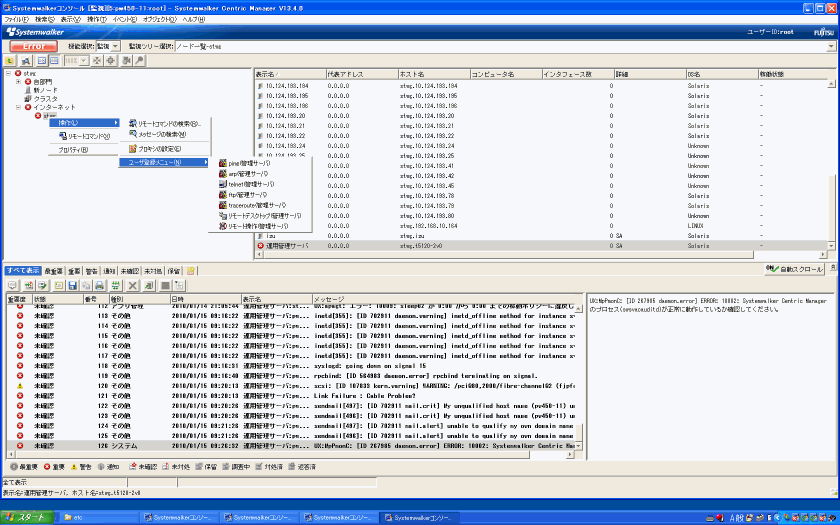Open the ヘルプ menu

pos(193,19)
